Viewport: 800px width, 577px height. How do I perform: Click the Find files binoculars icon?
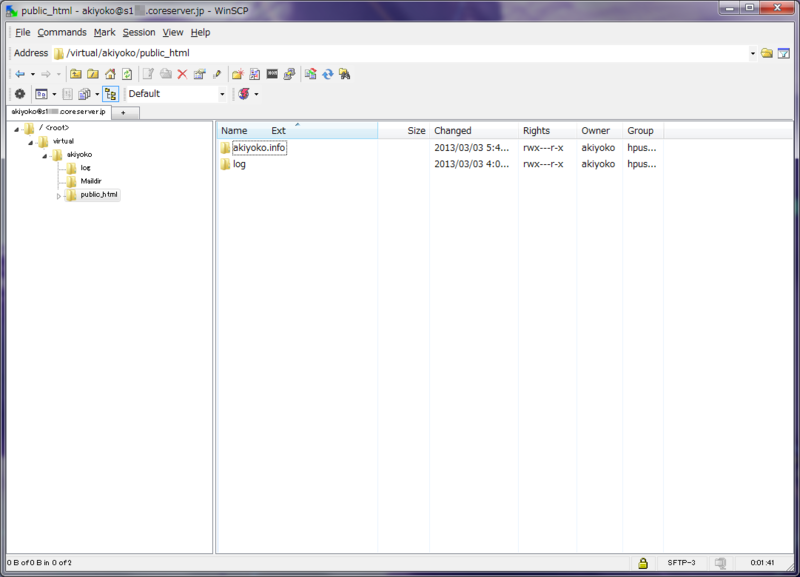point(345,74)
